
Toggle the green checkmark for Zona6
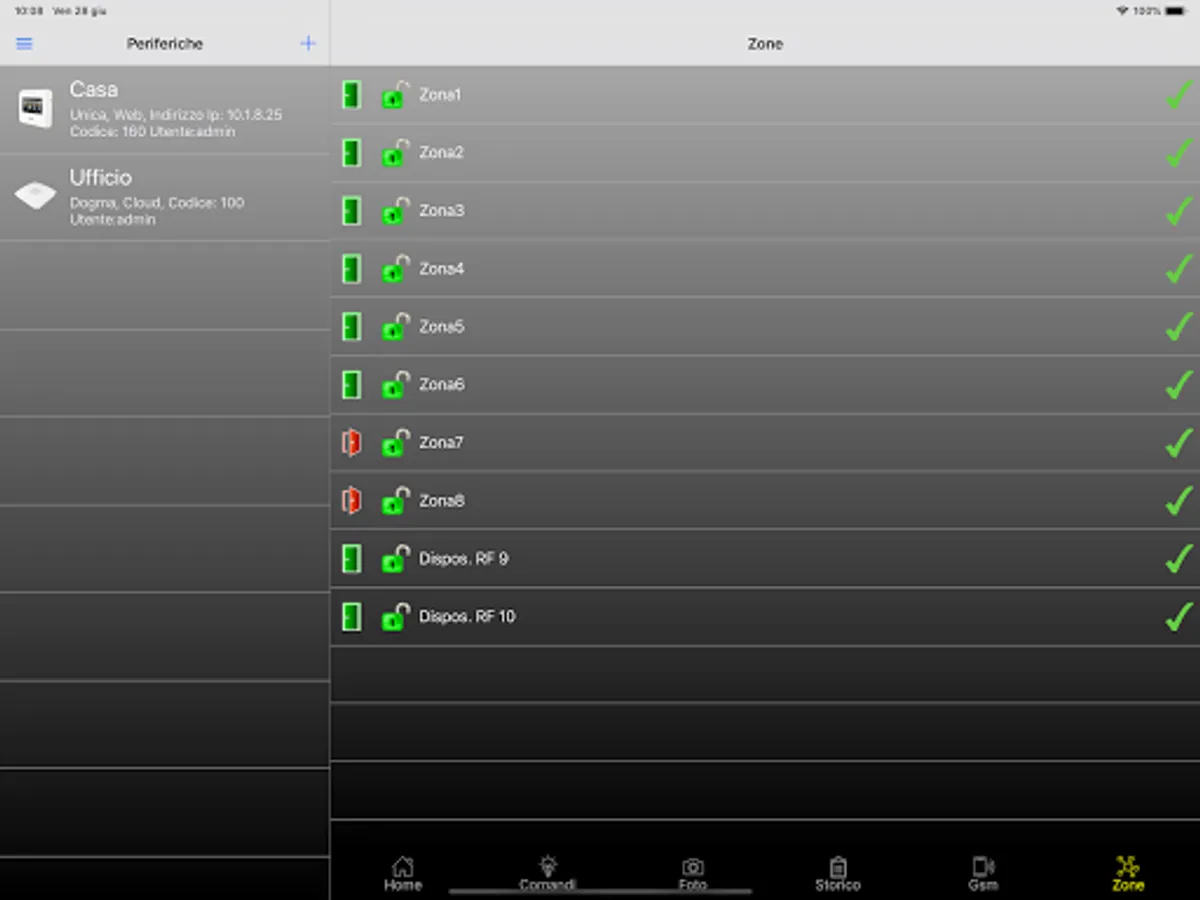pos(1180,384)
